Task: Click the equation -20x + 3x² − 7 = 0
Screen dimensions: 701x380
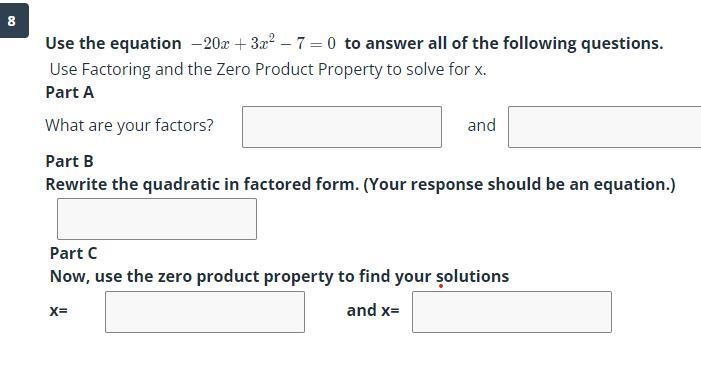Action: (263, 43)
